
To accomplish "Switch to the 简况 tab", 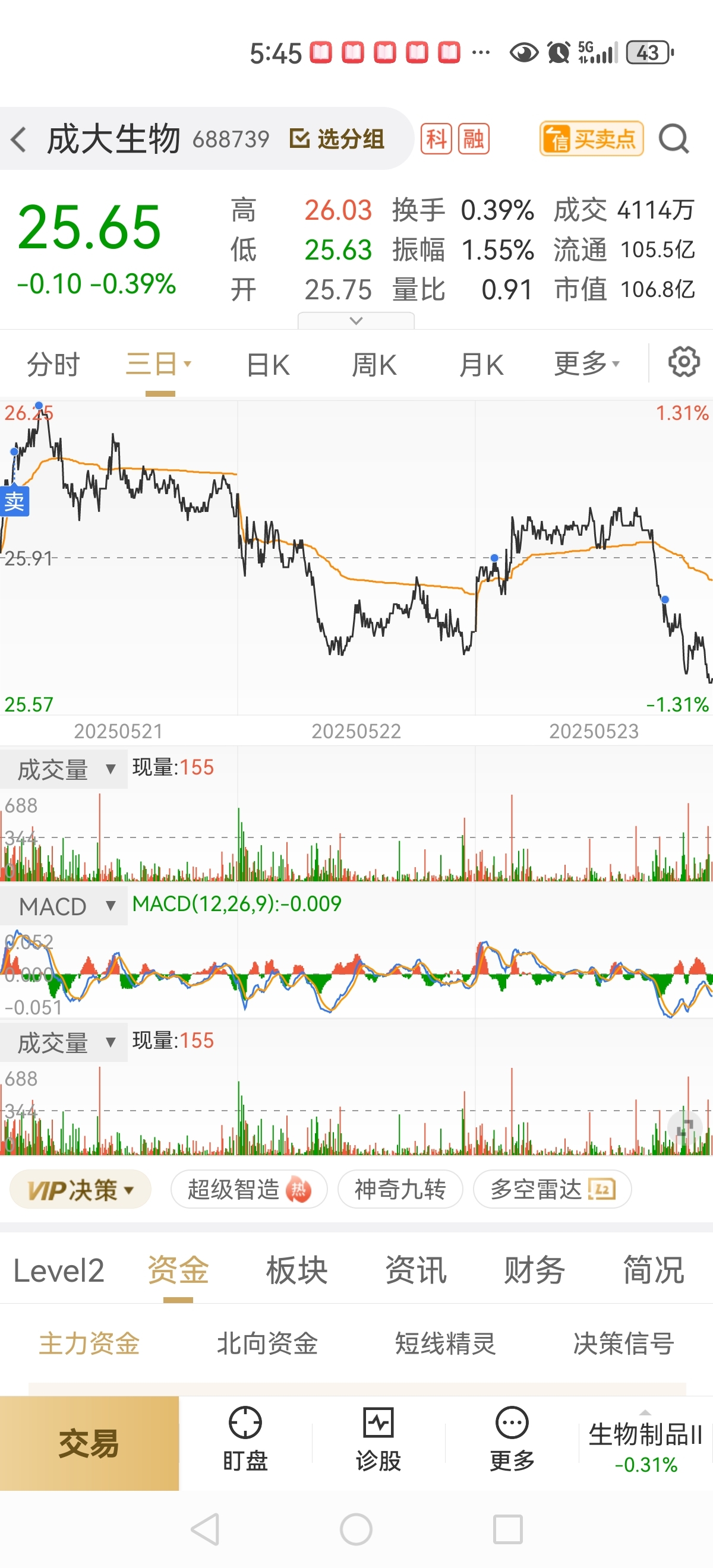I will click(x=654, y=1271).
